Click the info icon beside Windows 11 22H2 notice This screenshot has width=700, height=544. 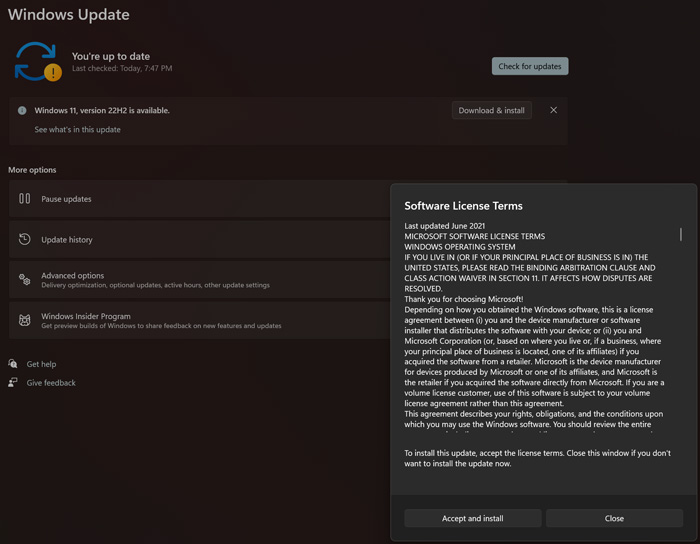tap(22, 111)
